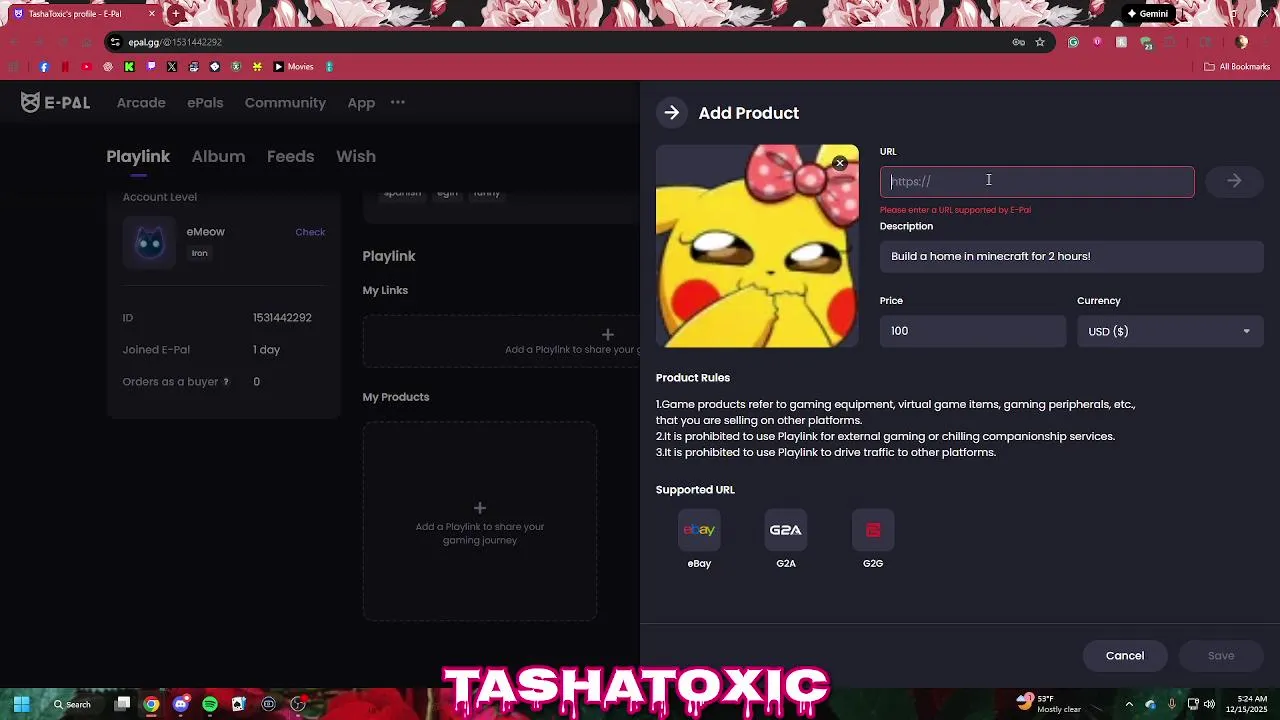Screen dimensions: 1280x720
Task: Click the eMeow cat avatar icon
Action: coord(150,242)
